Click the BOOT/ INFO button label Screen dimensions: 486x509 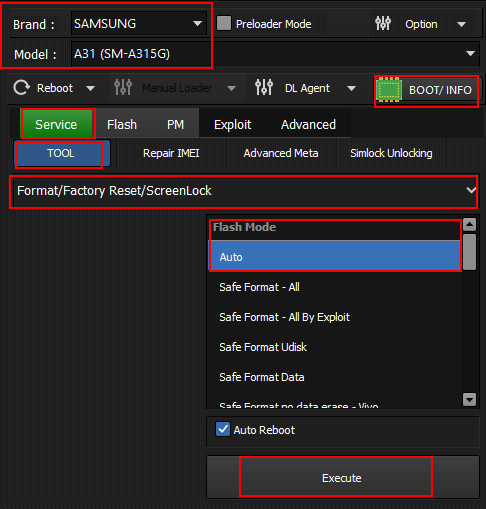(440, 90)
